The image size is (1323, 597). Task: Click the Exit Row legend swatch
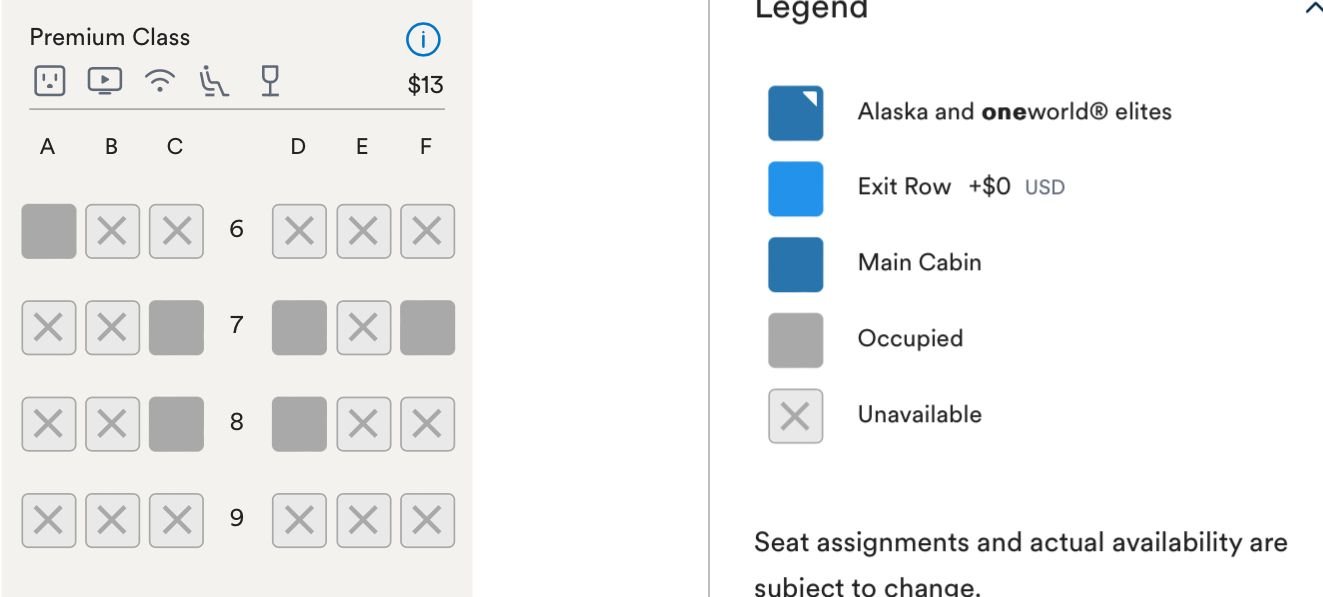pyautogui.click(x=795, y=189)
